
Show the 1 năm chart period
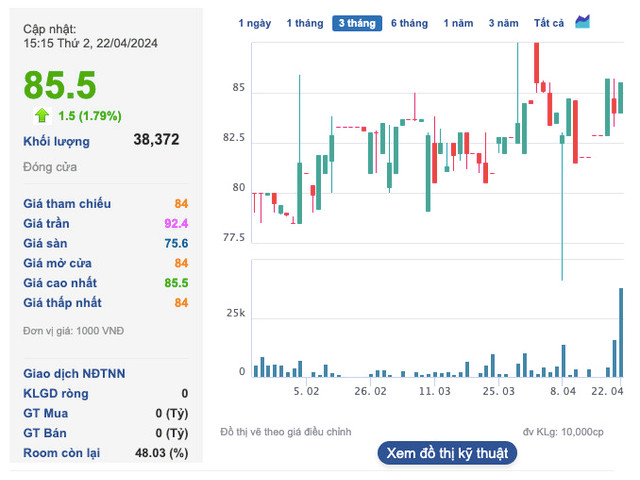click(458, 23)
